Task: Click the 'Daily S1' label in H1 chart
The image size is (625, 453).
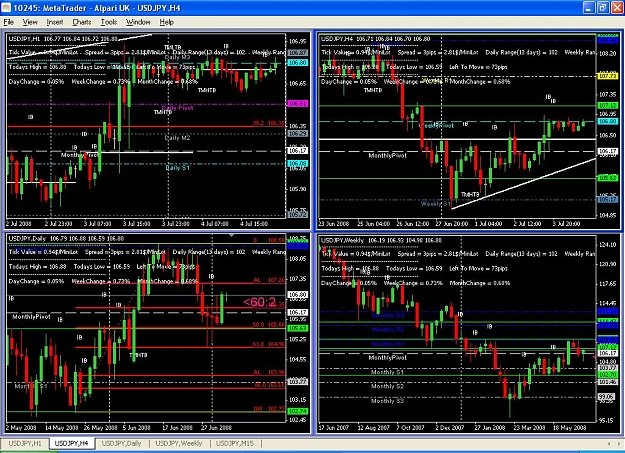Action: [177, 167]
